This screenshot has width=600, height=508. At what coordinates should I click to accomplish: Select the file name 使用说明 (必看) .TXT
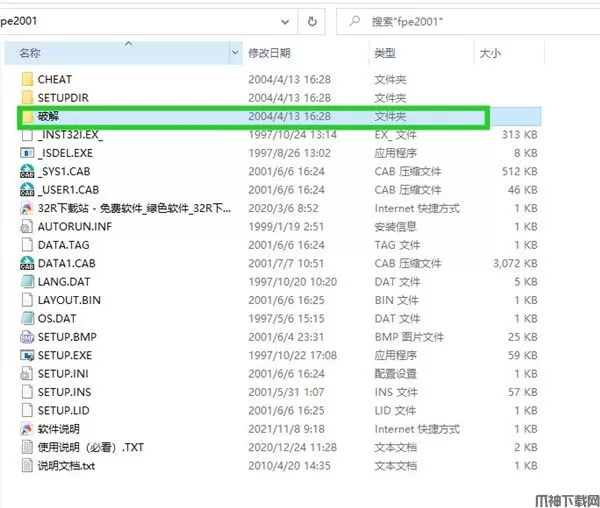click(x=91, y=447)
